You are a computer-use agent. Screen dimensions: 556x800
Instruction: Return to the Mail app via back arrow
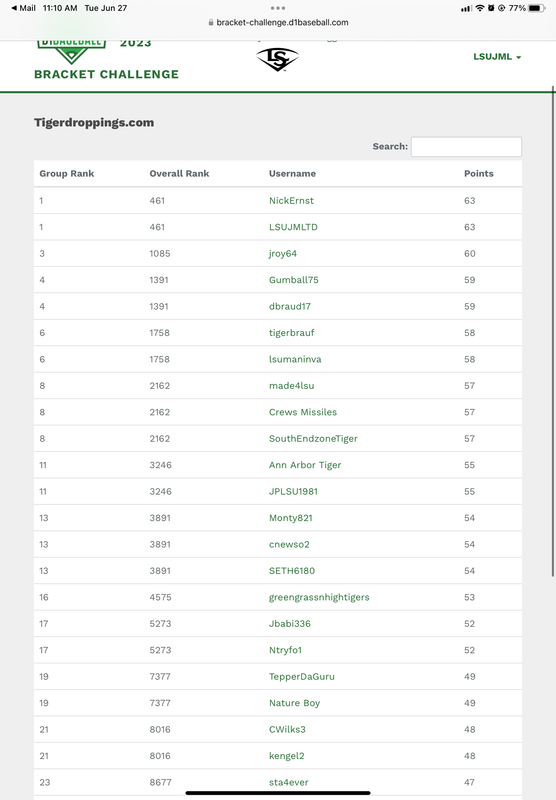[x=23, y=8]
